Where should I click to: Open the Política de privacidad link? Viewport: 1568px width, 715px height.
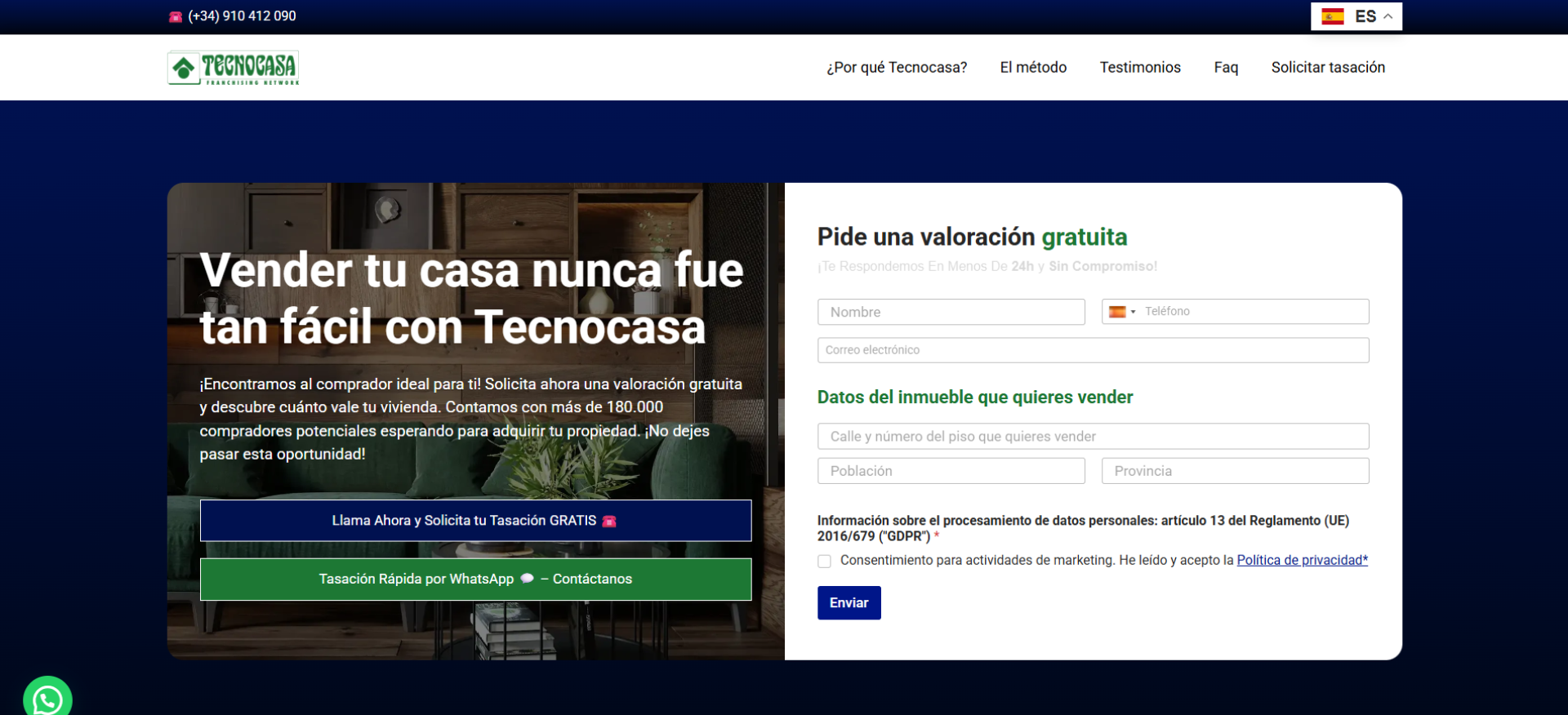[1302, 560]
